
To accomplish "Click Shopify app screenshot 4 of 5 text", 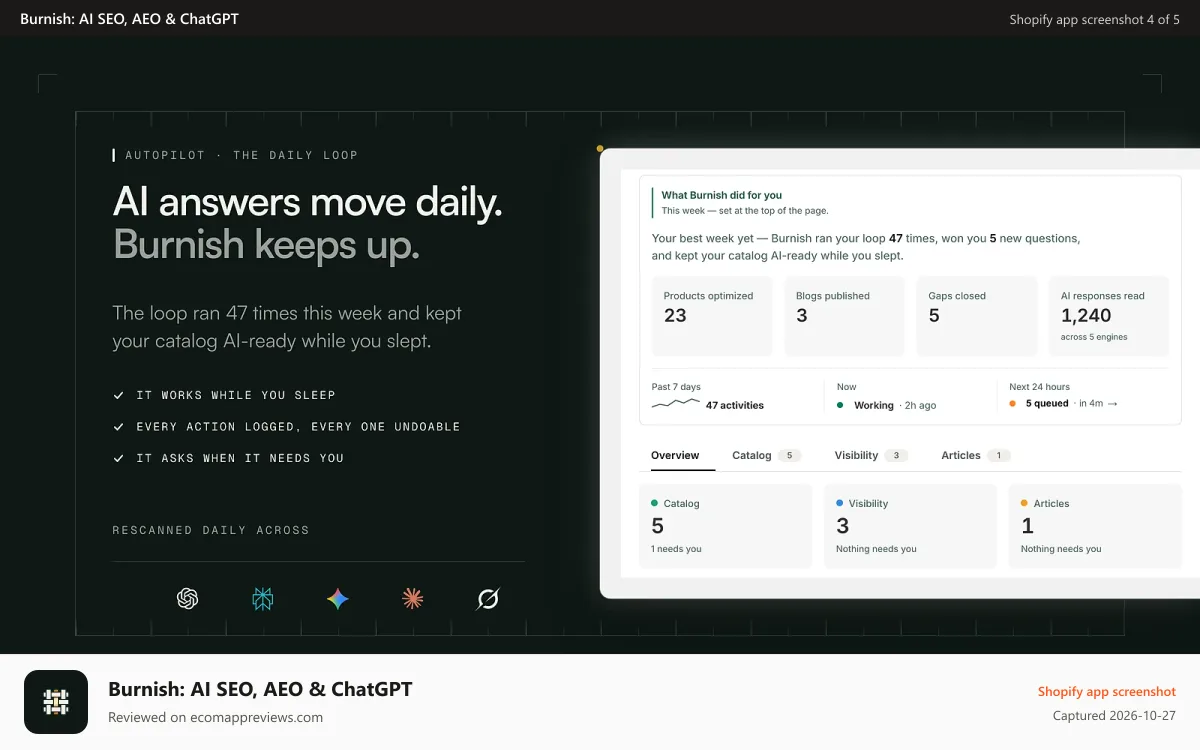I will pos(1095,19).
